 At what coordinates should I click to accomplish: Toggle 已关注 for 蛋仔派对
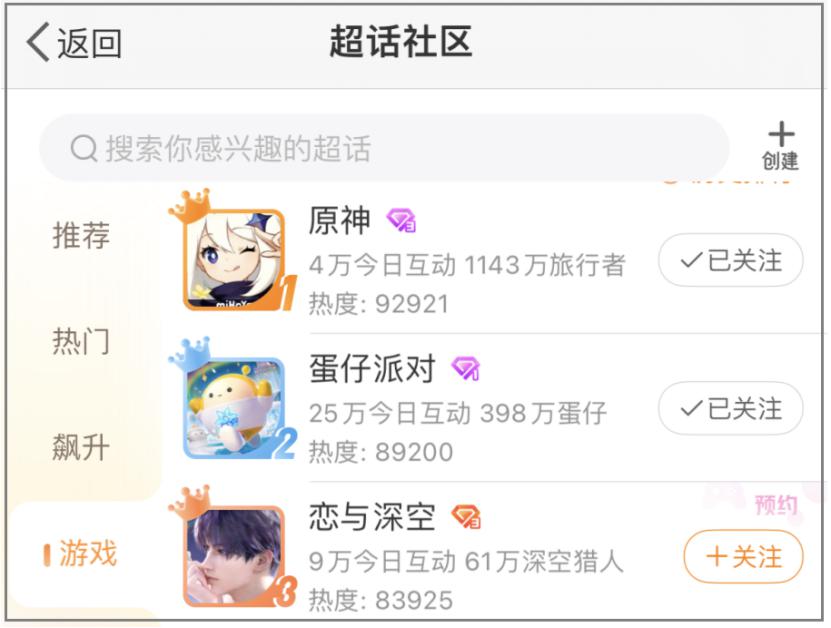(x=730, y=409)
